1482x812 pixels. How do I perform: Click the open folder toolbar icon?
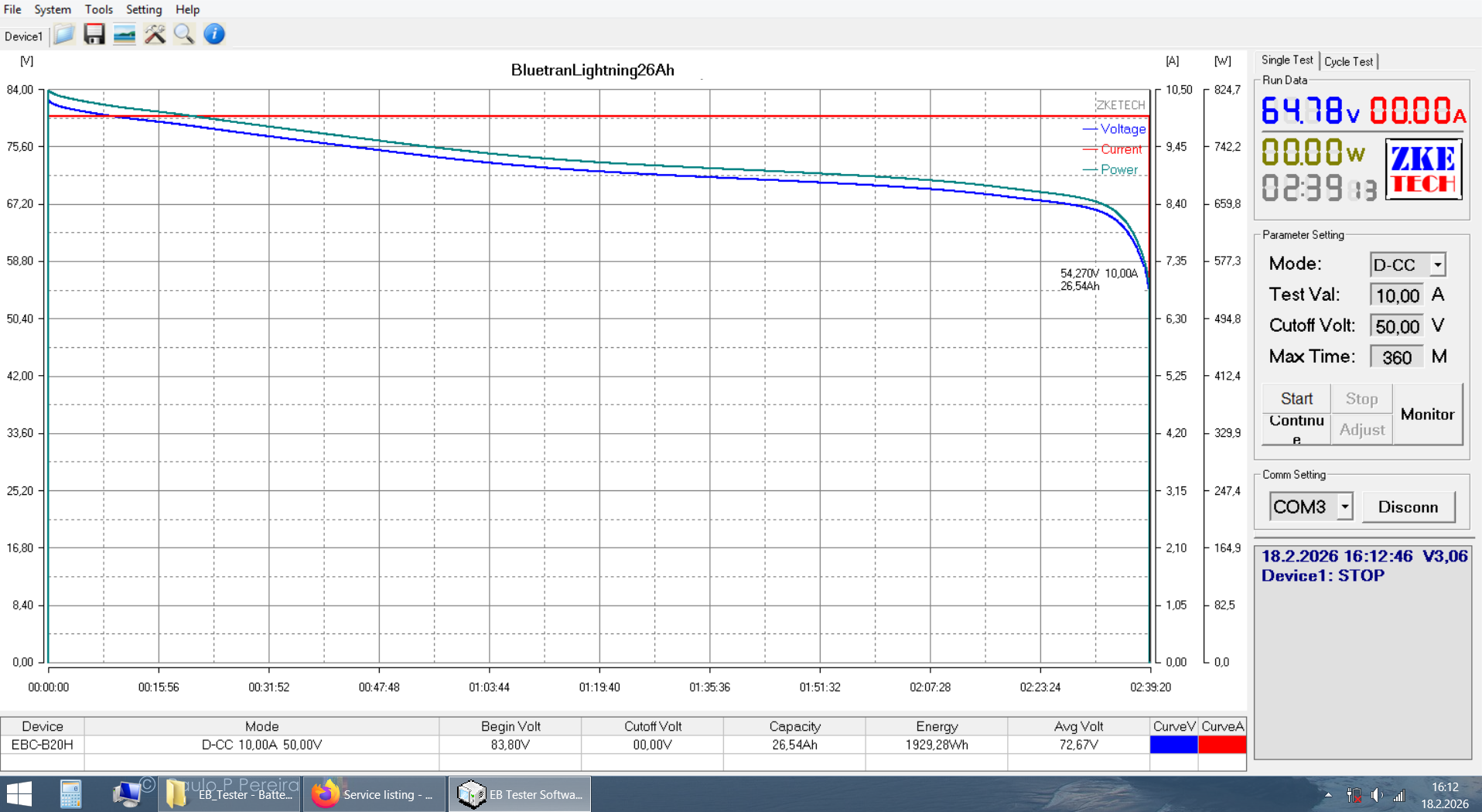point(64,35)
